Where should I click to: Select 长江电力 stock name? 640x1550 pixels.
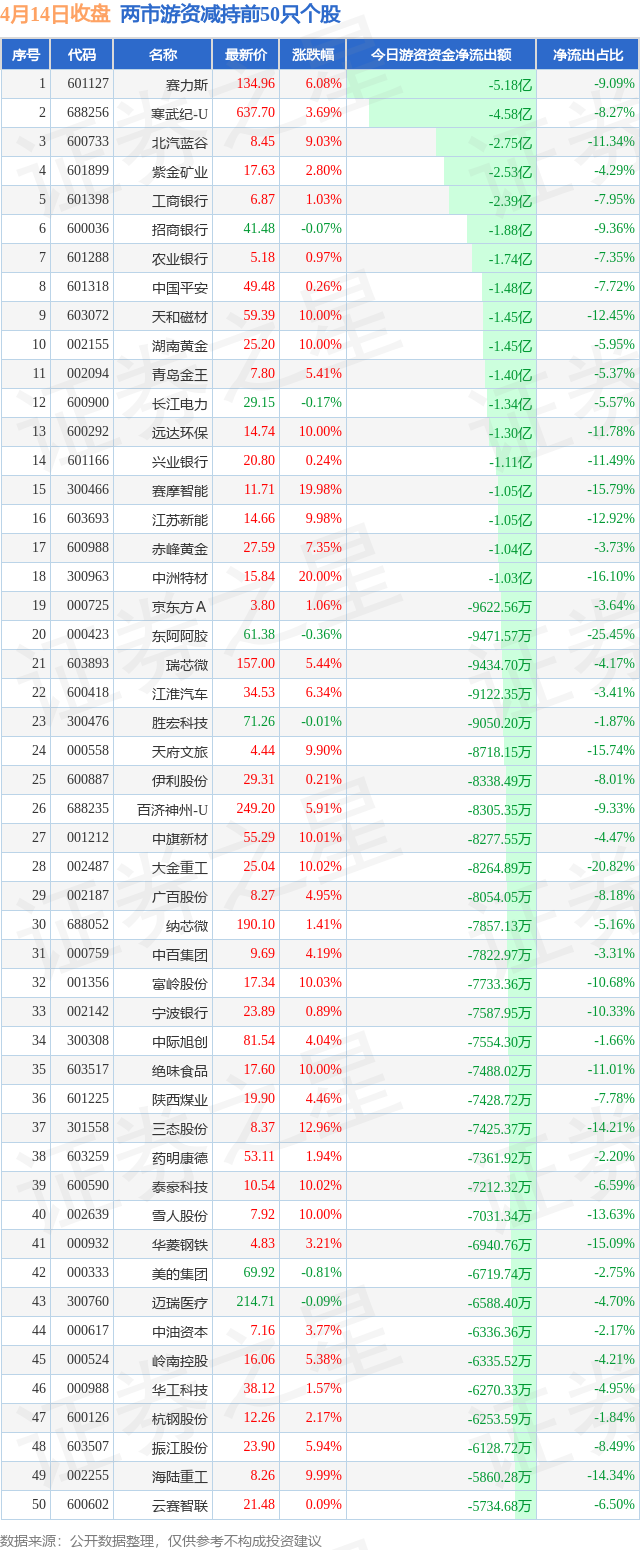[180, 404]
